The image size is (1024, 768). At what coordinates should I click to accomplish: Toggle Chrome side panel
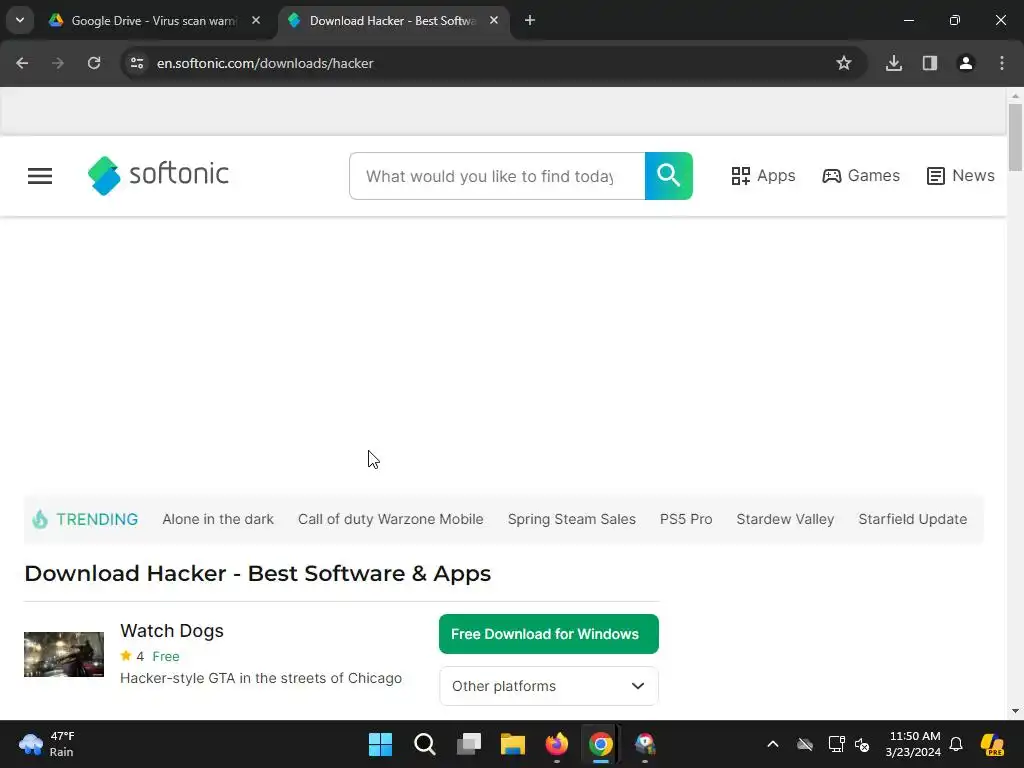(930, 63)
